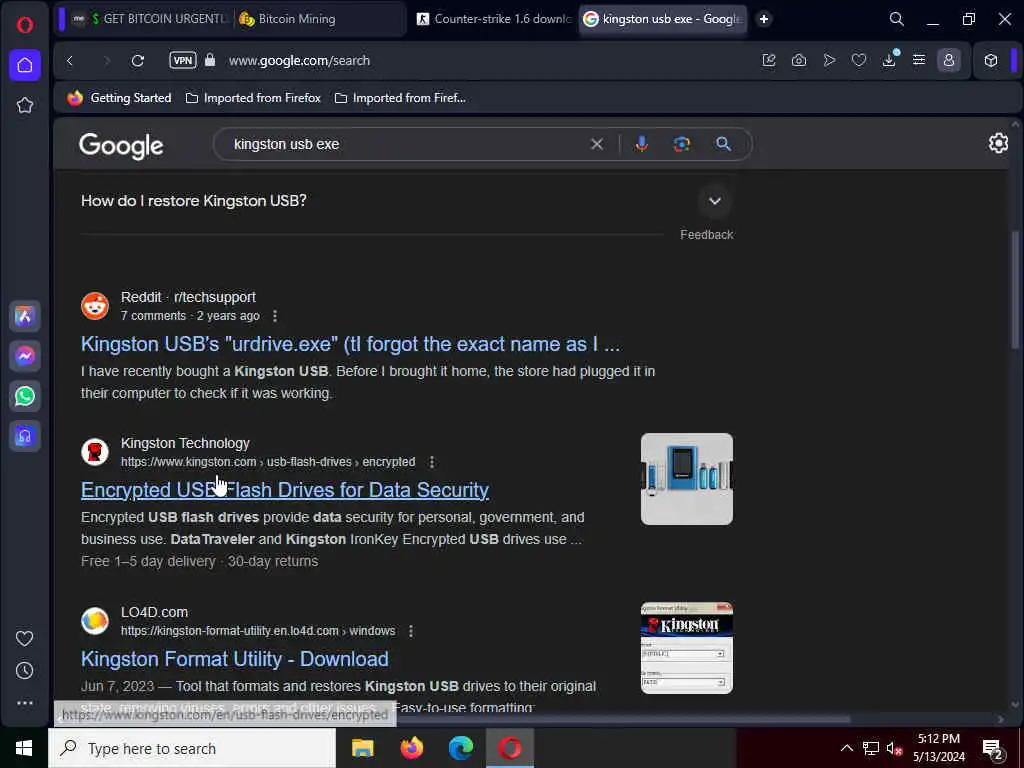Open sidebar three-dots setup menu
1024x768 pixels.
[25, 703]
